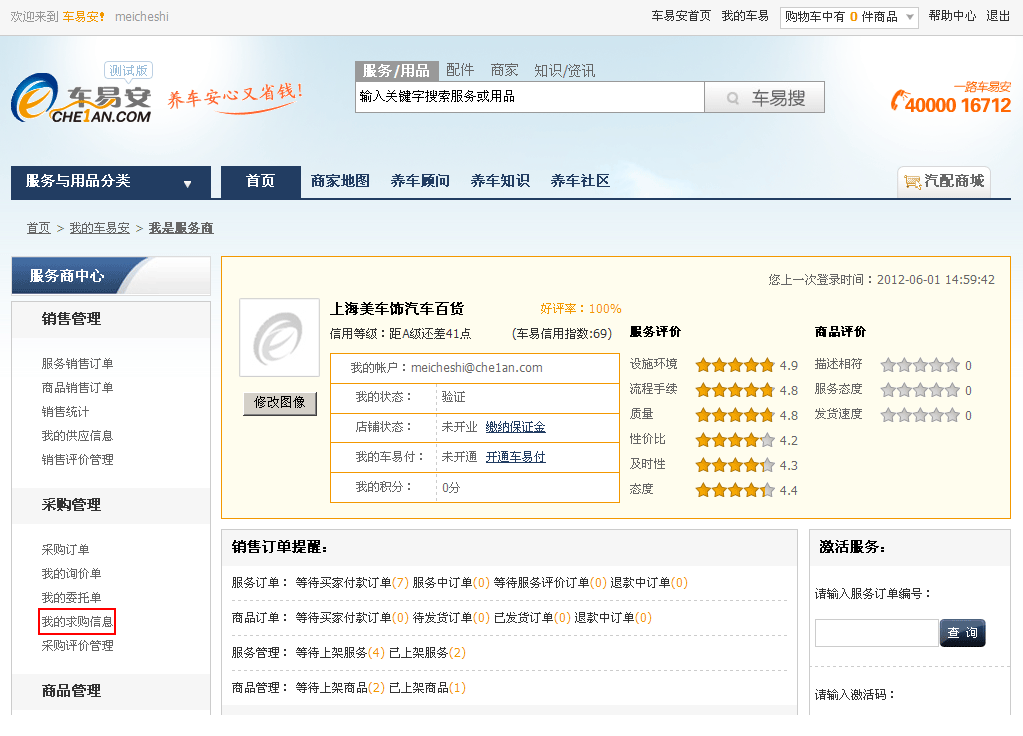View 已上架服务(2) list
The height and width of the screenshot is (736, 1023).
(427, 652)
